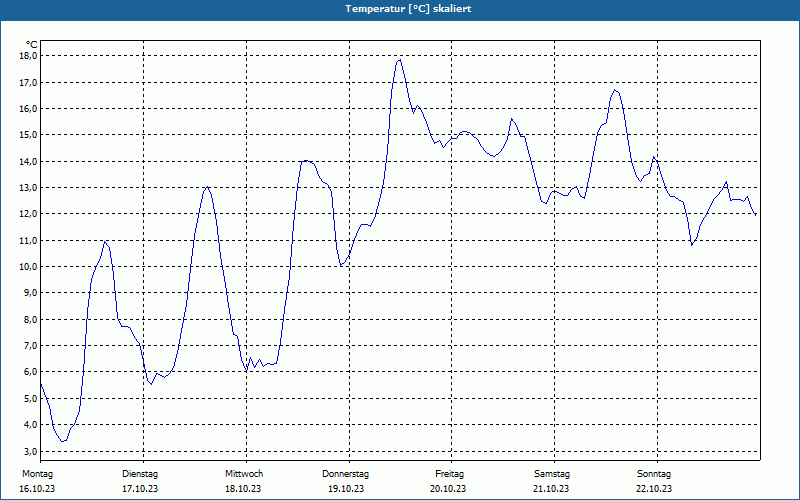Click the chart title 'Temperatur [°C] skaliert'
This screenshot has width=800, height=500.
[408, 9]
